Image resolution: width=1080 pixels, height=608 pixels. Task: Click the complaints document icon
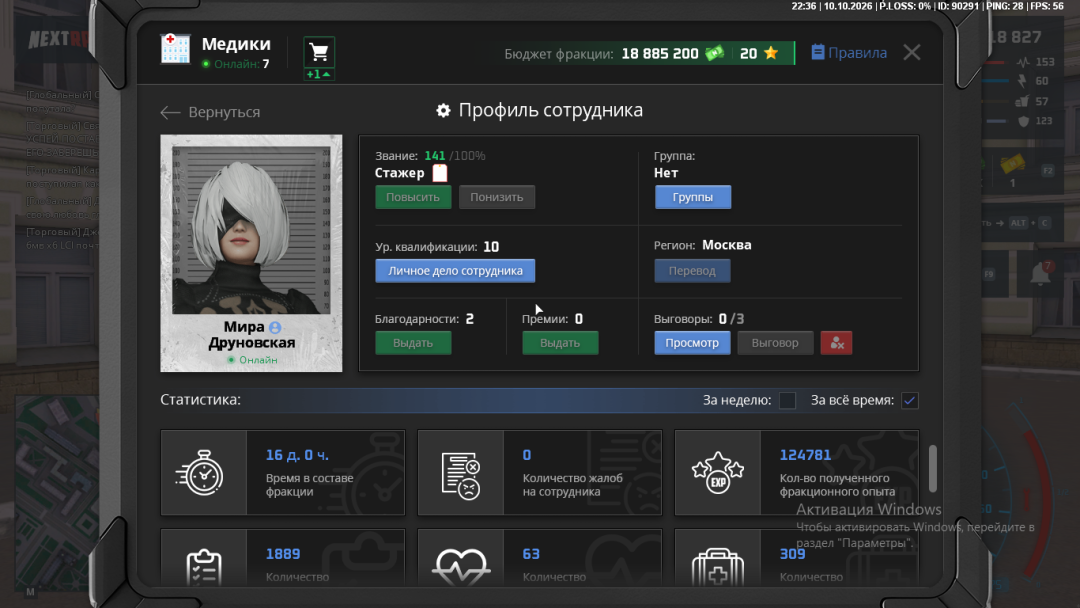pos(460,475)
